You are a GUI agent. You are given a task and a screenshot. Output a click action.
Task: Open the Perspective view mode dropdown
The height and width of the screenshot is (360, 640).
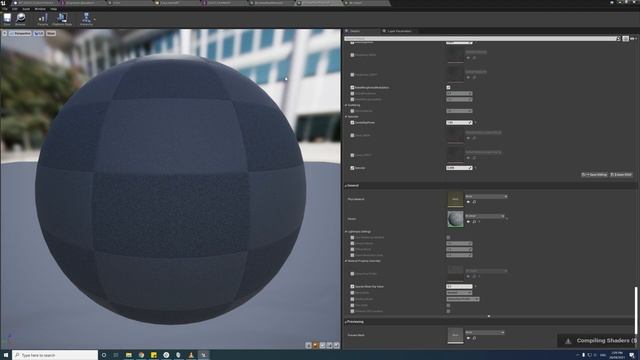[x=20, y=33]
